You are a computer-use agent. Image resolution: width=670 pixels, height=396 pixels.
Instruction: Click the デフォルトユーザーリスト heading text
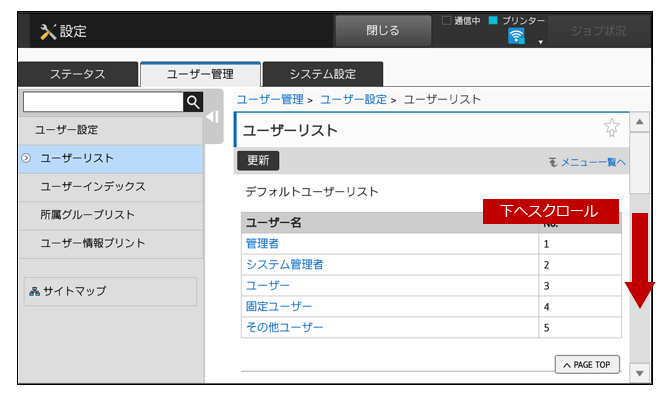tap(311, 192)
